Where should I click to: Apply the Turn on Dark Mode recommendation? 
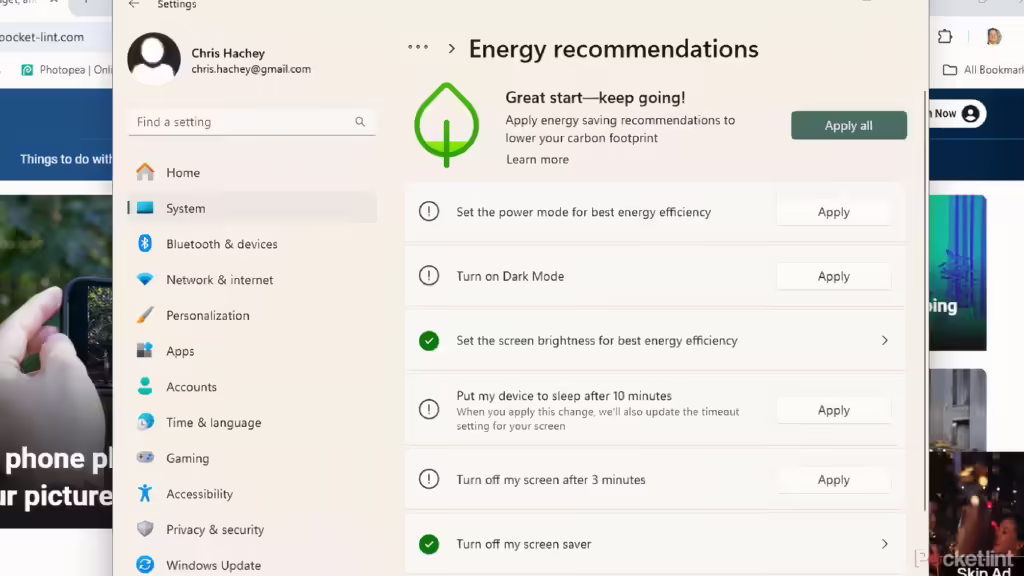833,276
